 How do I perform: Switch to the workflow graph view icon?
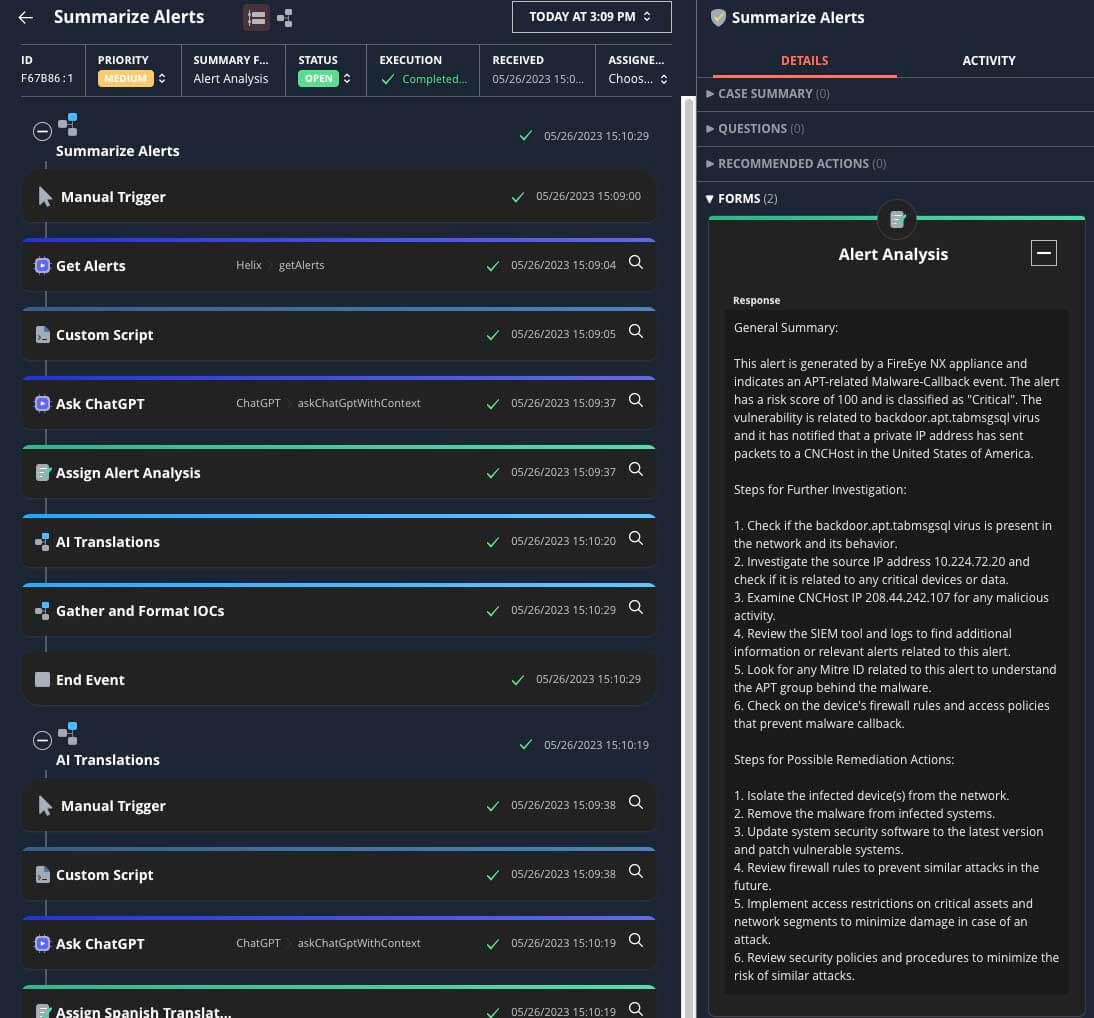(x=285, y=17)
